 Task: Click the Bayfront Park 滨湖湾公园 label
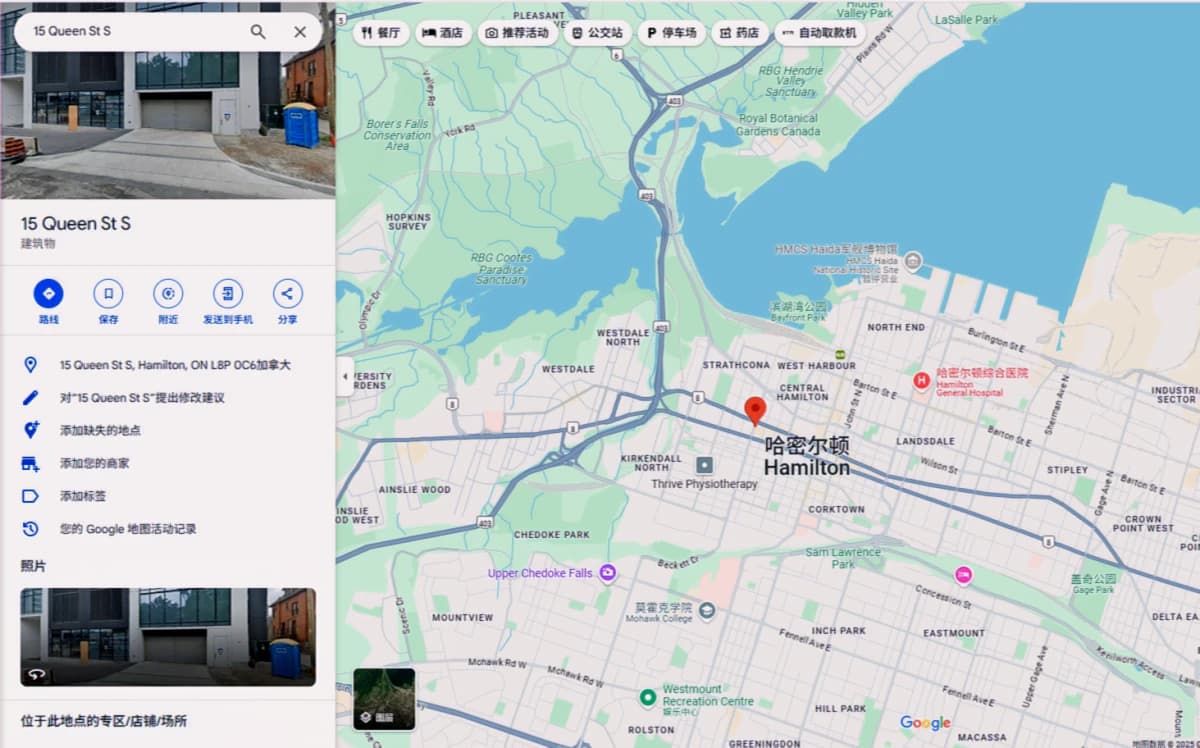(799, 311)
